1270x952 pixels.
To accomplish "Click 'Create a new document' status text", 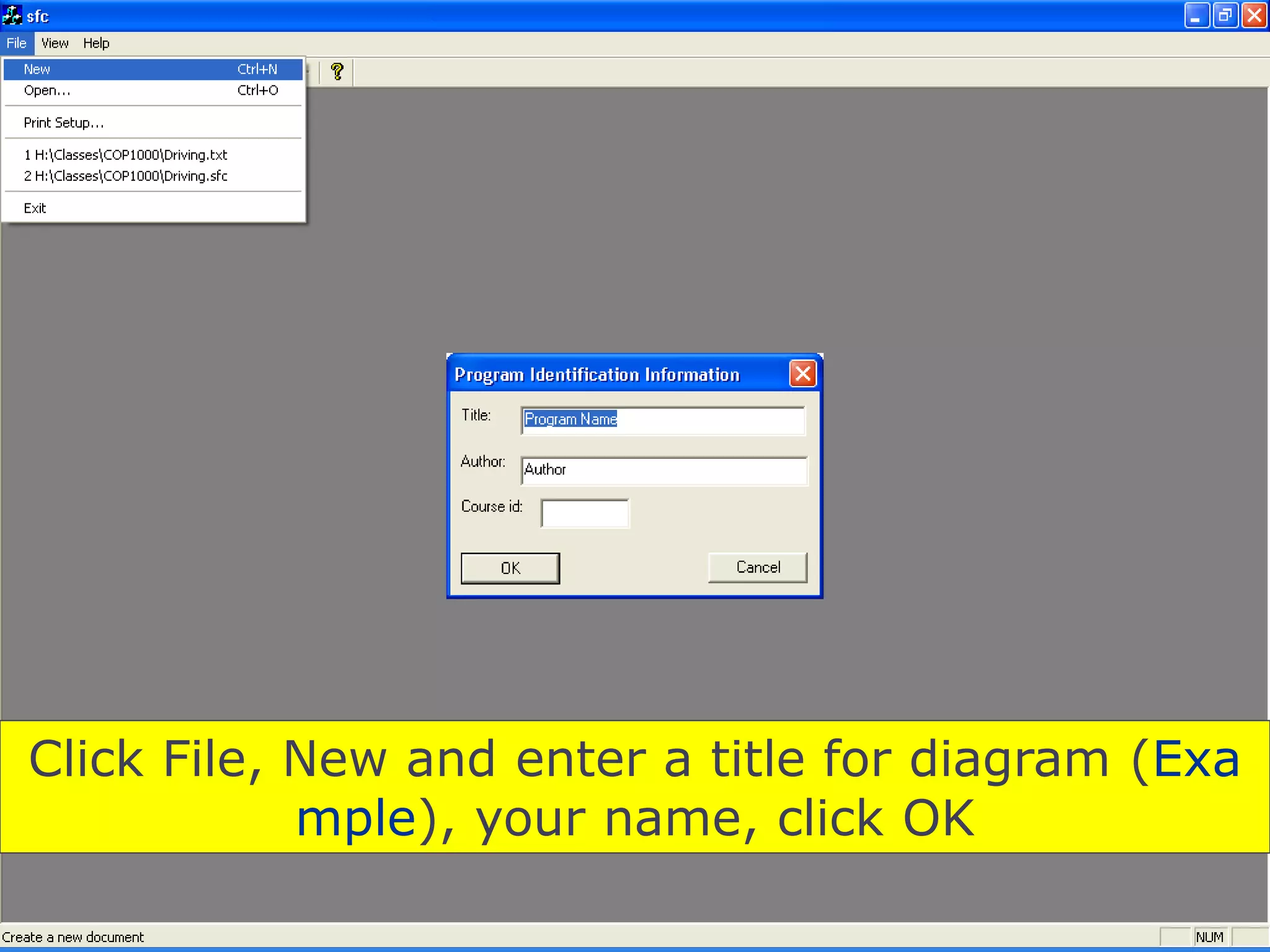I will pyautogui.click(x=73, y=937).
